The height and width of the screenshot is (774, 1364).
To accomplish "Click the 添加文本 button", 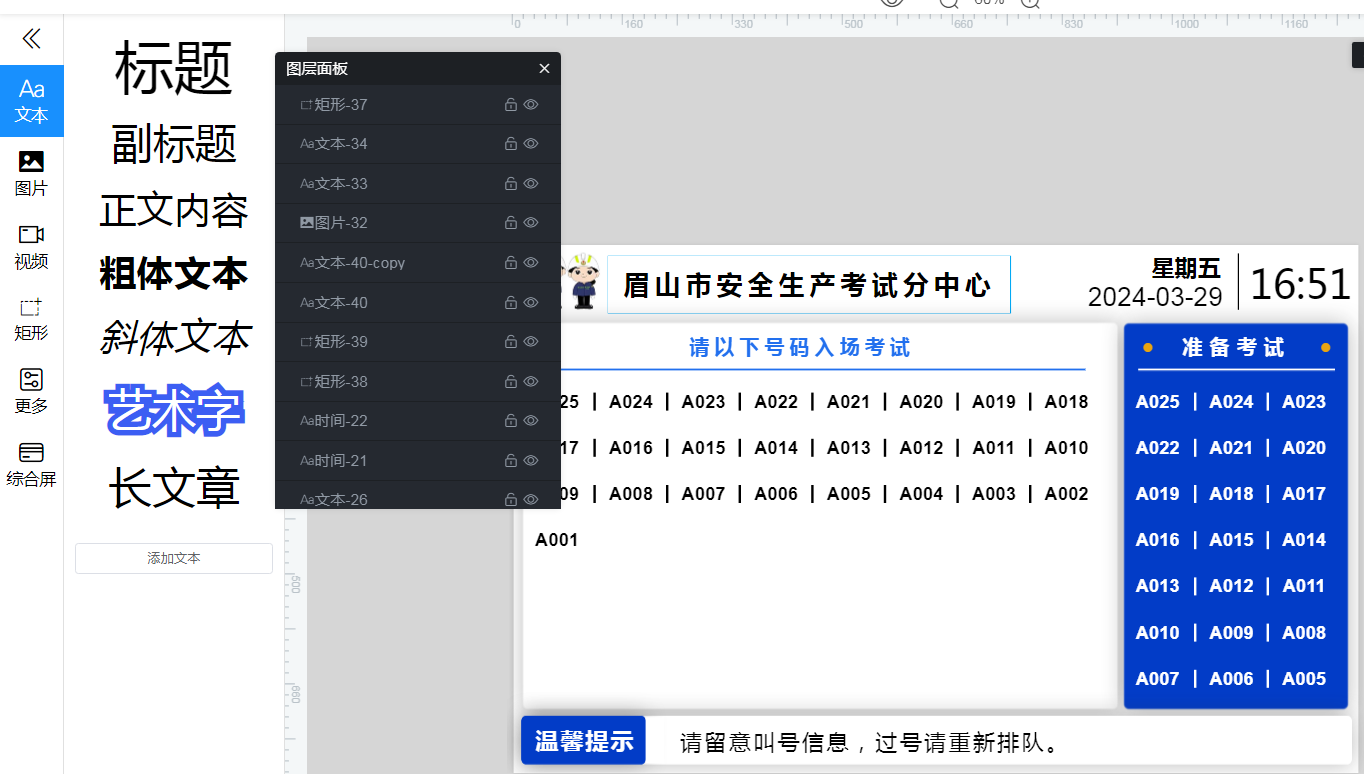I will click(173, 558).
